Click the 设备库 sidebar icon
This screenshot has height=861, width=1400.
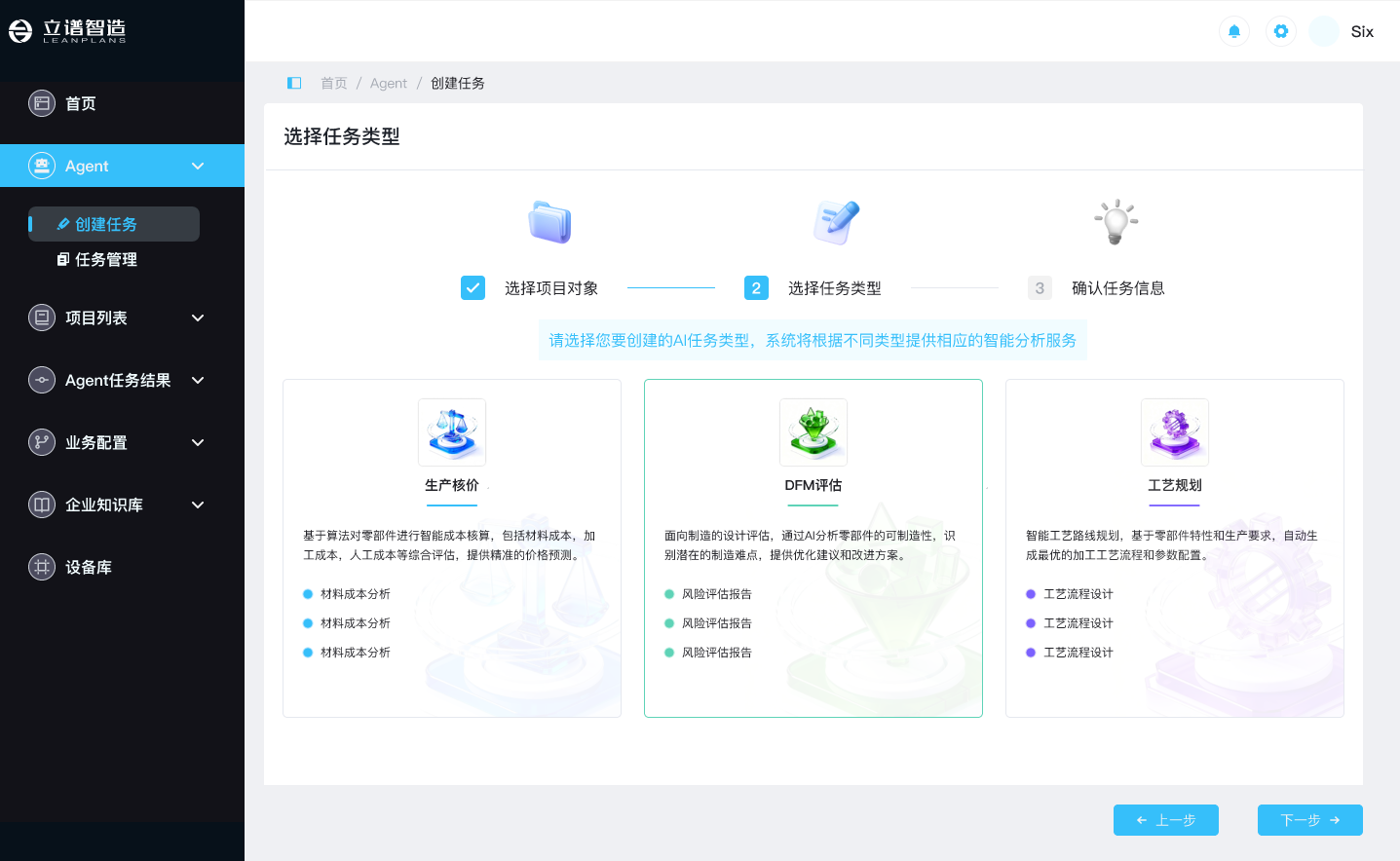tap(42, 567)
